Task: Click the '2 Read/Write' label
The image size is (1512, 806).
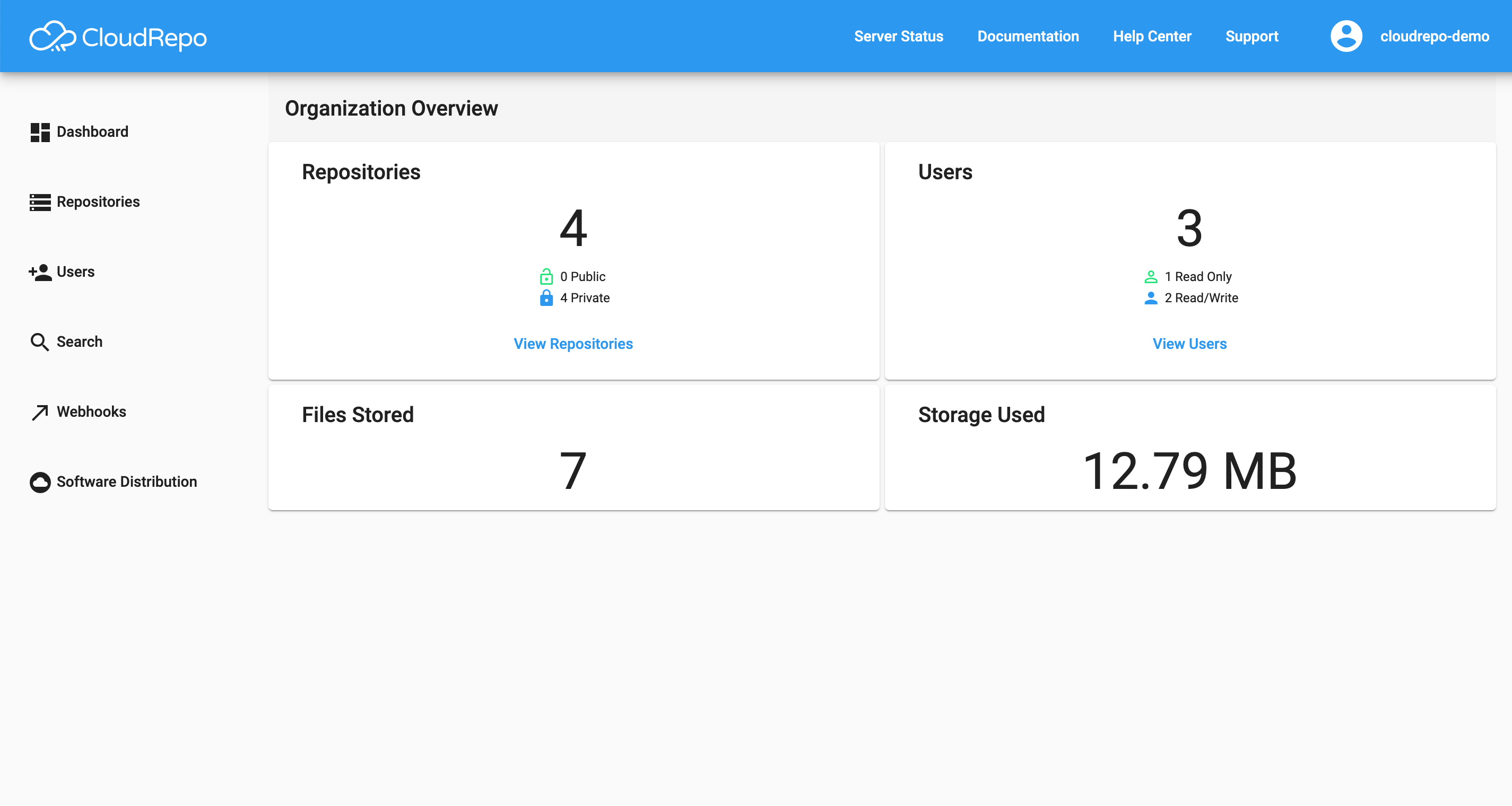Action: click(x=1201, y=298)
